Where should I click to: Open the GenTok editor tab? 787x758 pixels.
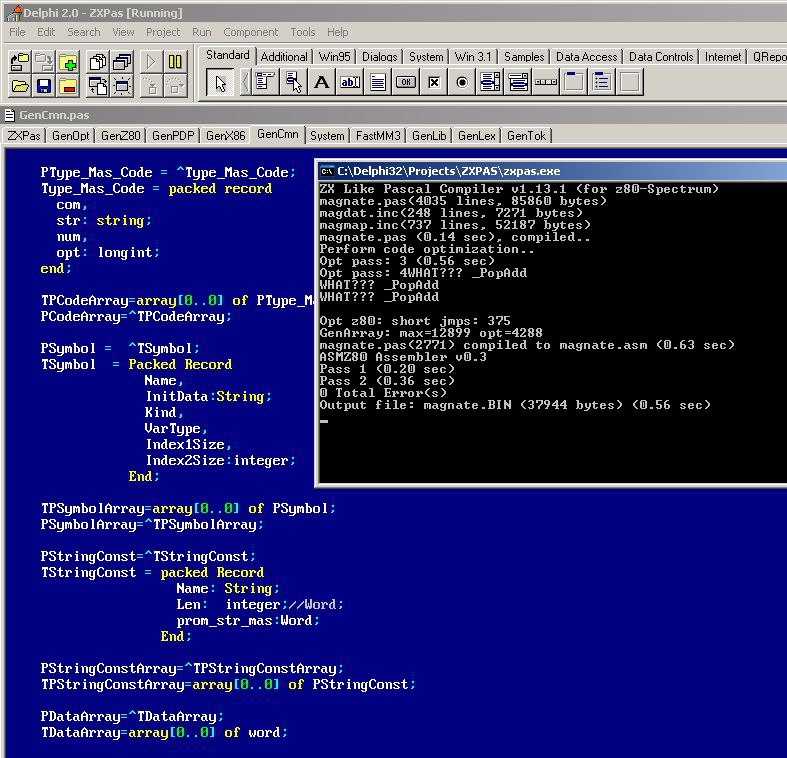pos(526,136)
